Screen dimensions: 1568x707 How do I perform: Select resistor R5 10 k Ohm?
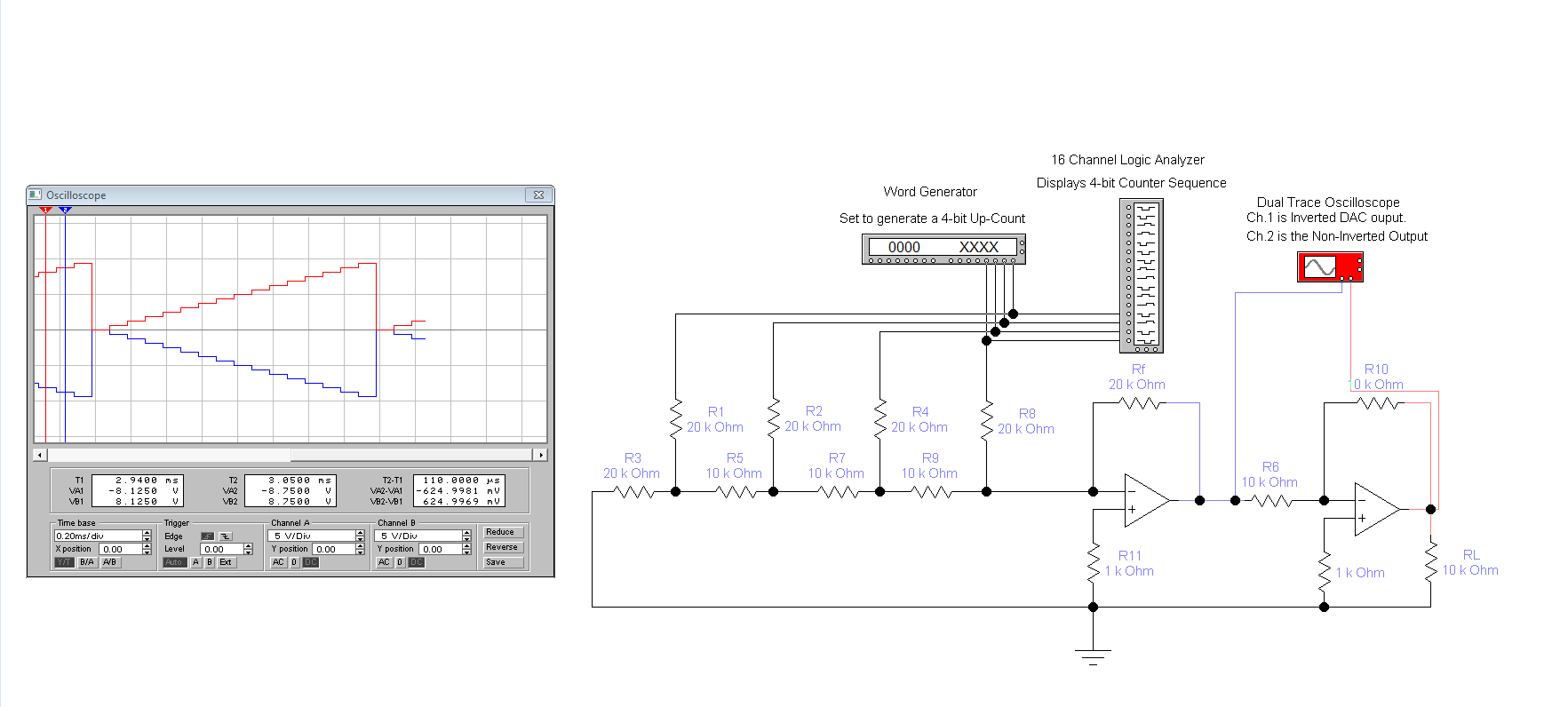point(736,491)
